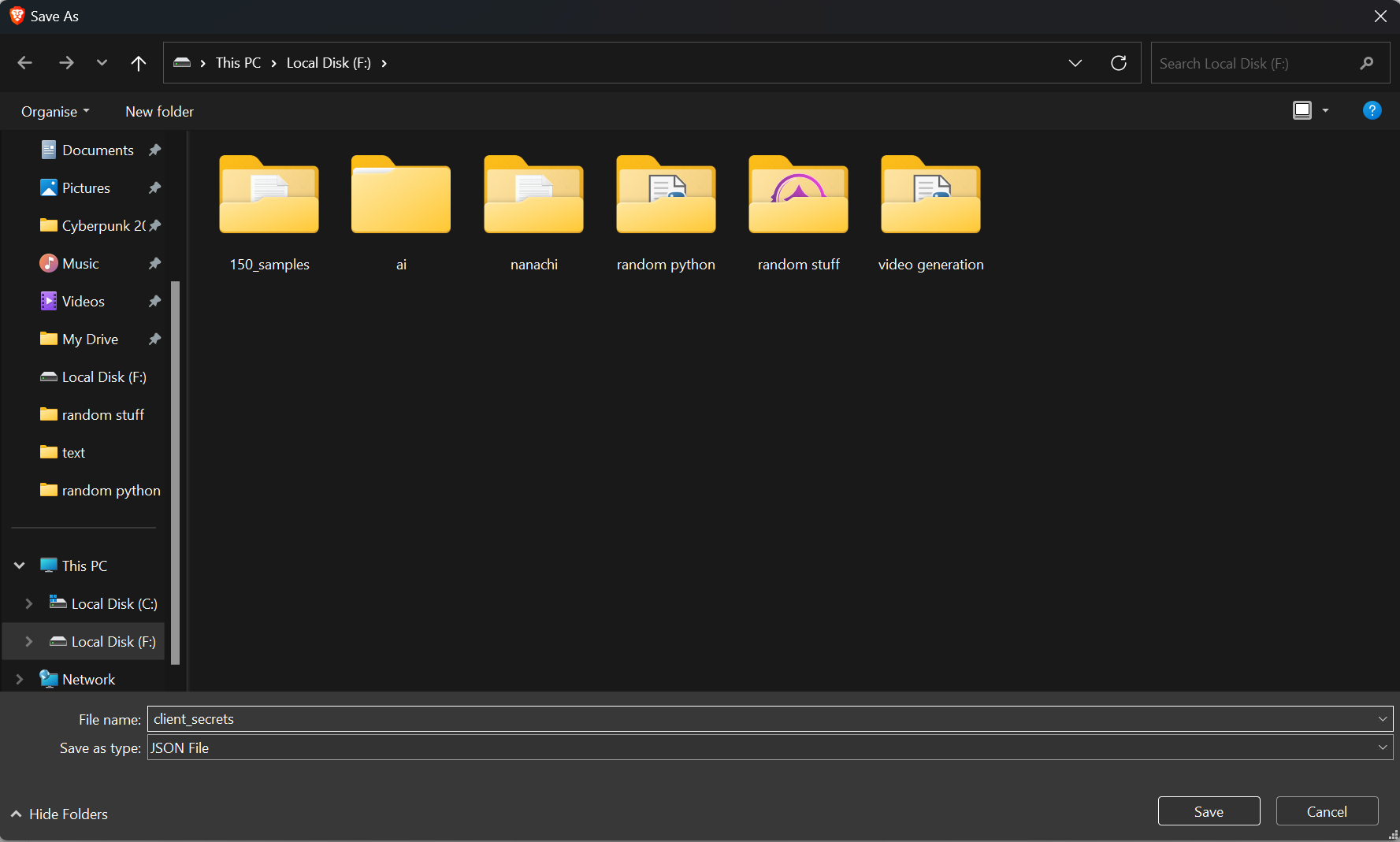Create a new folder
The height and width of the screenshot is (842, 1400).
(159, 111)
